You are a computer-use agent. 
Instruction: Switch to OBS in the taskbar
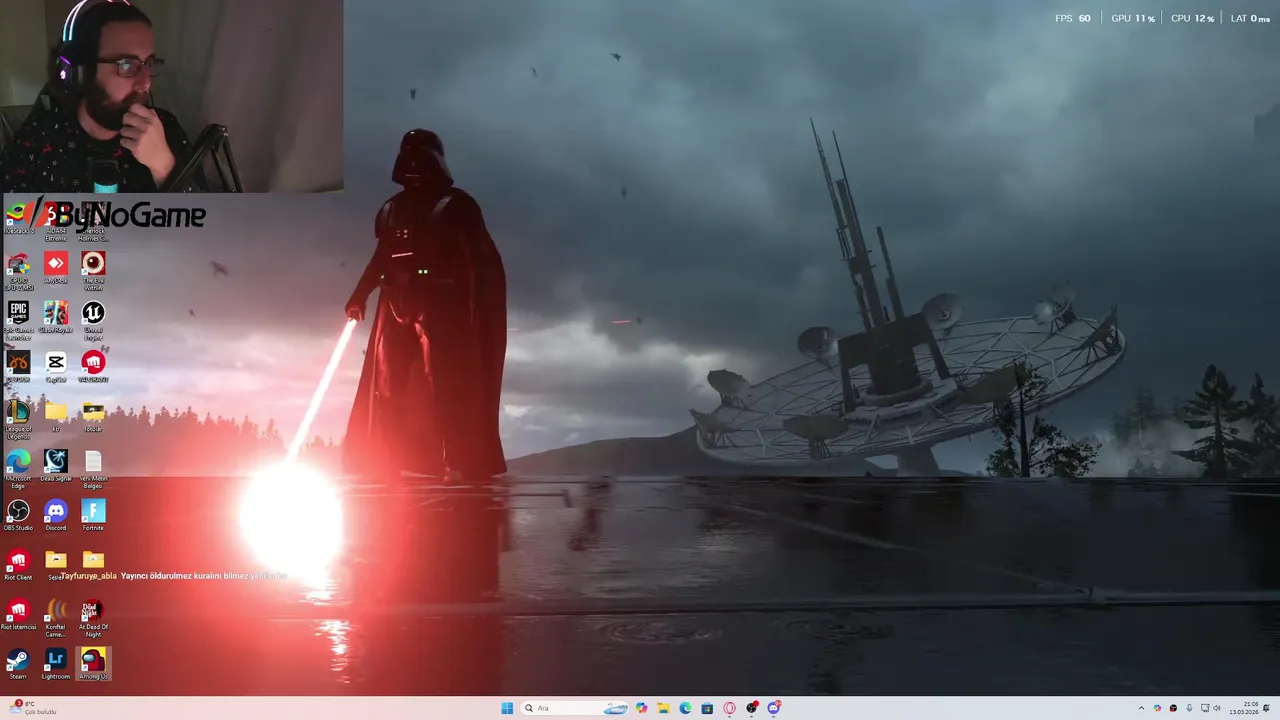[751, 708]
